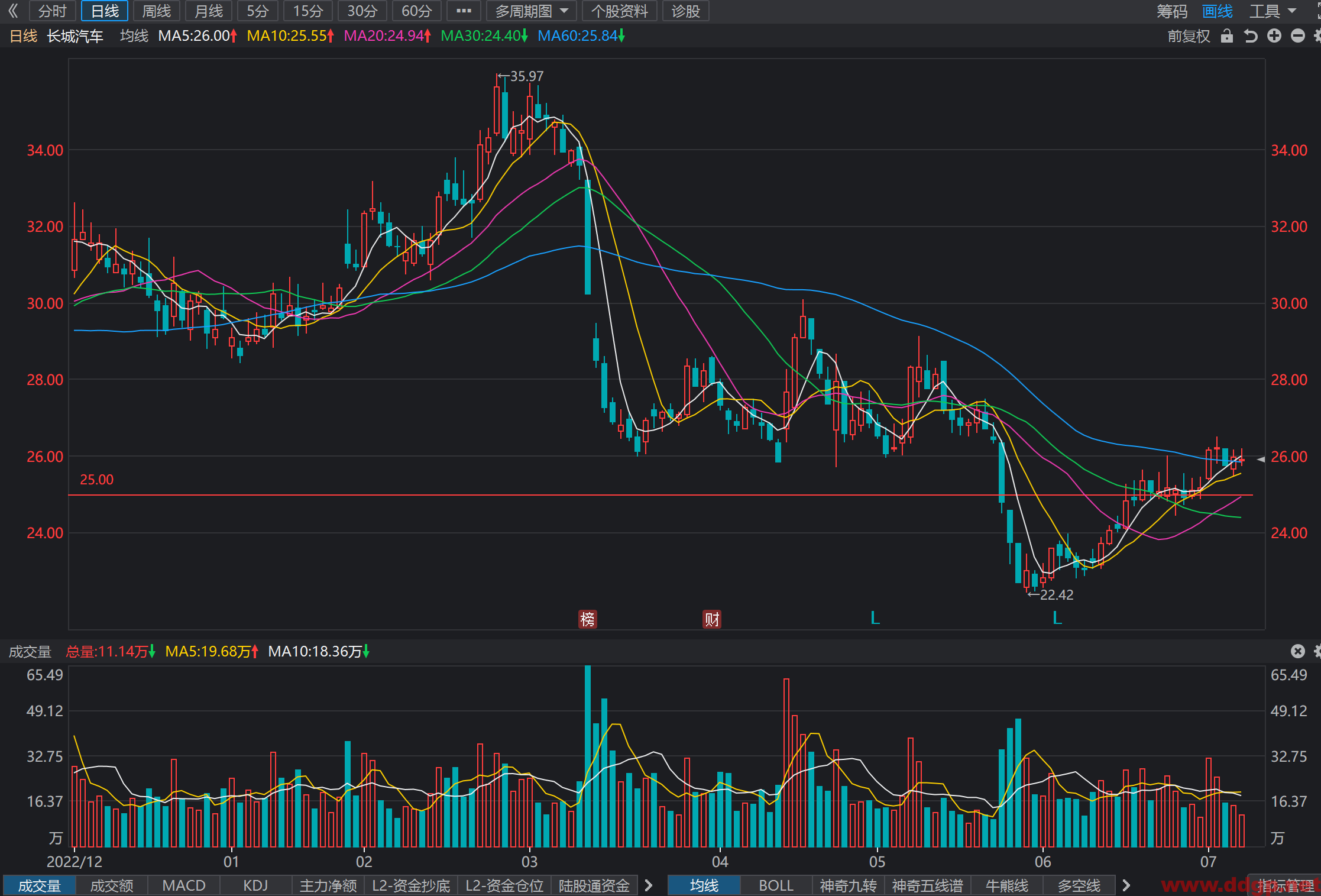This screenshot has height=896, width=1321.
Task: Select the red 25.00 horizontal price line
Action: [660, 494]
